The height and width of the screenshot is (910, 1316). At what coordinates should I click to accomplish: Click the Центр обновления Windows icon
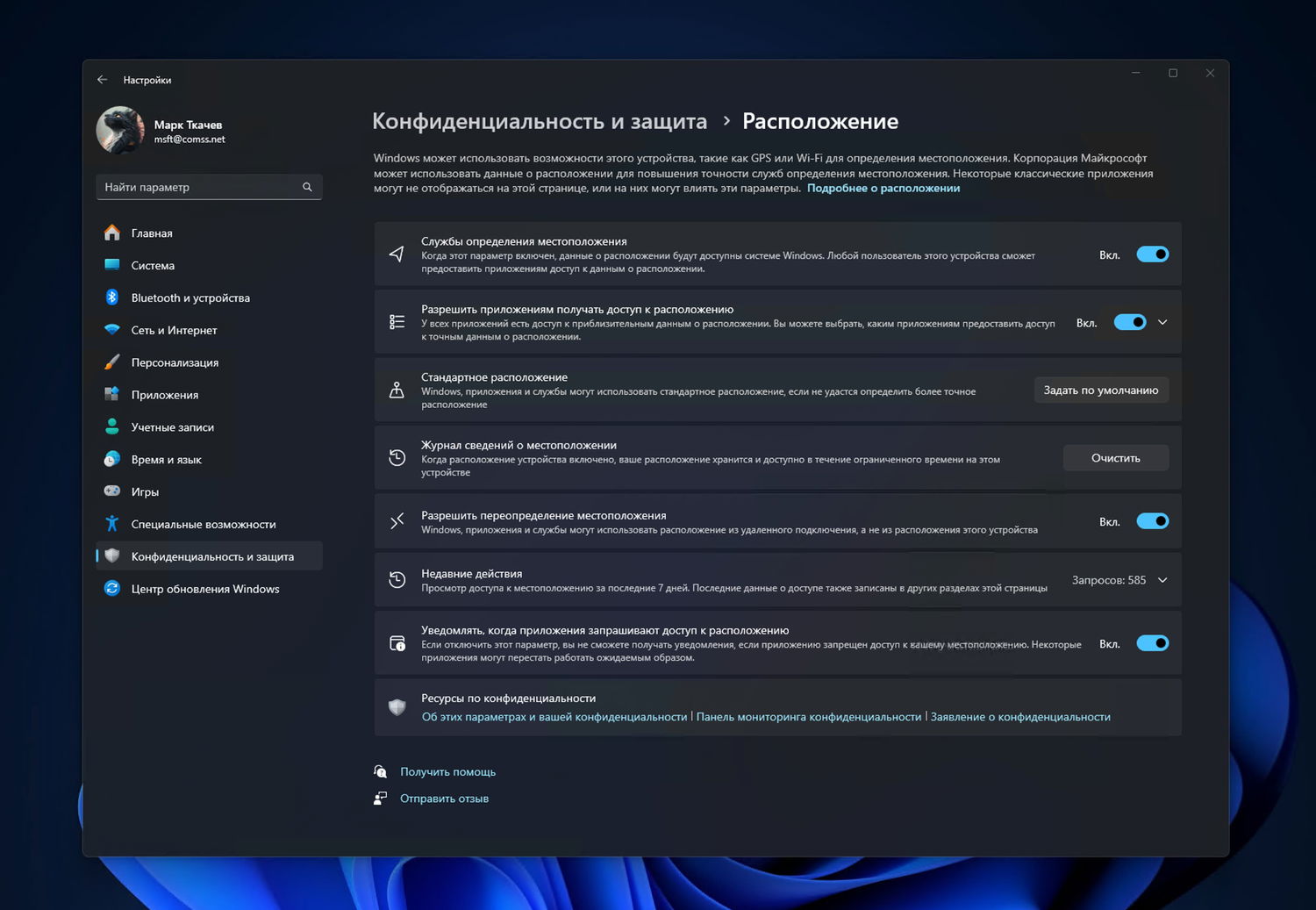click(x=111, y=589)
